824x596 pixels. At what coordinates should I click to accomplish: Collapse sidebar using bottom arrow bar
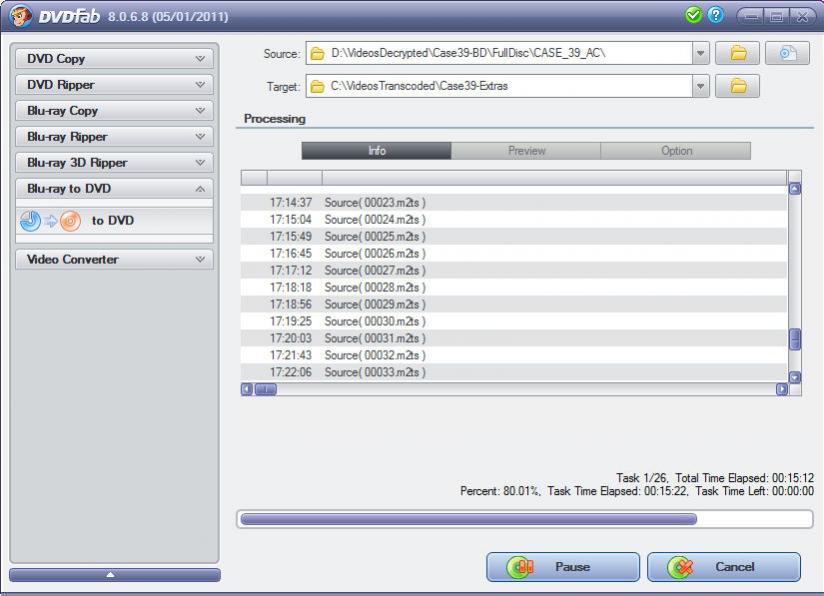pyautogui.click(x=115, y=574)
